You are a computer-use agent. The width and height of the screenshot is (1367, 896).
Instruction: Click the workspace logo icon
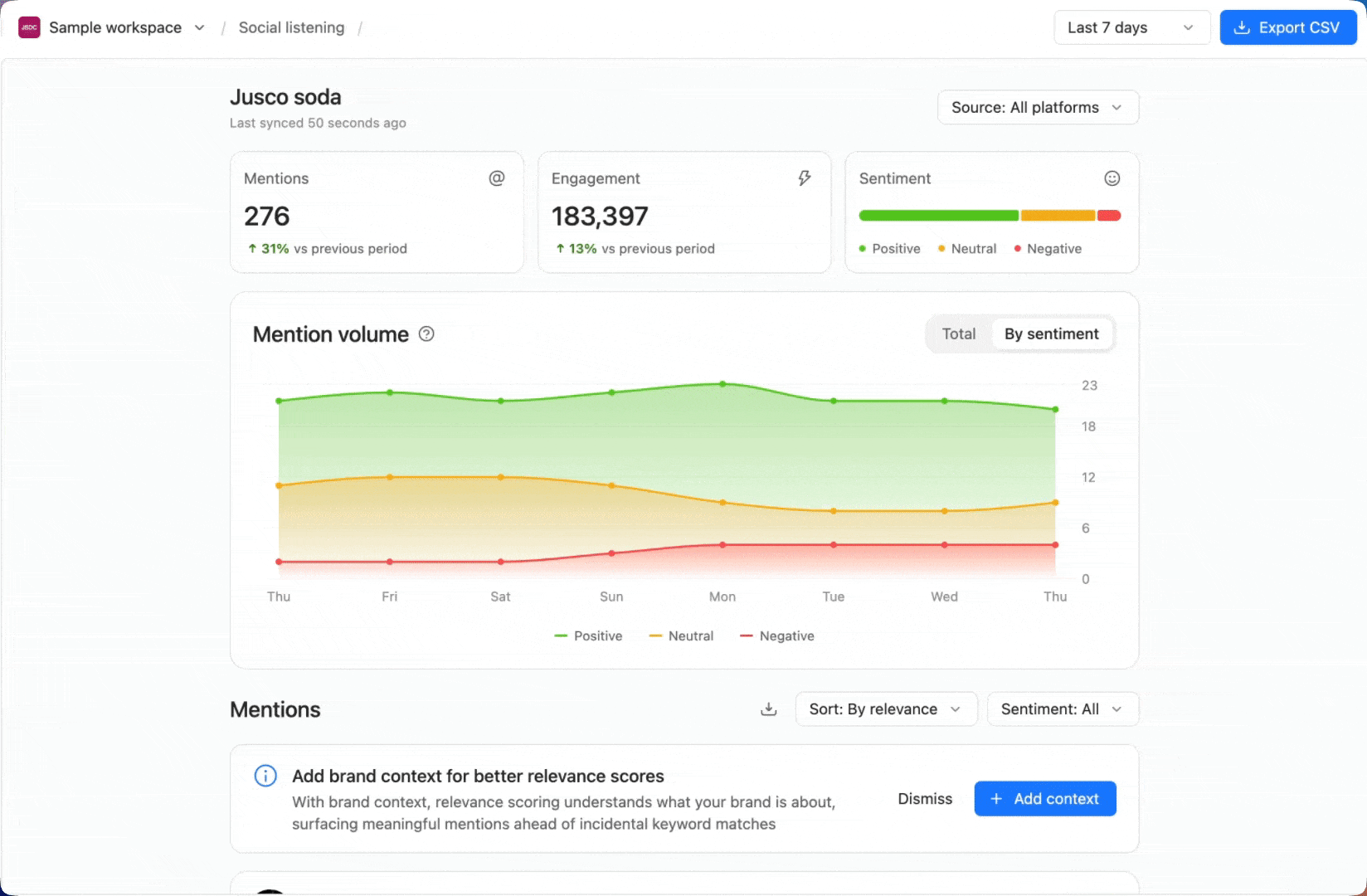[29, 27]
